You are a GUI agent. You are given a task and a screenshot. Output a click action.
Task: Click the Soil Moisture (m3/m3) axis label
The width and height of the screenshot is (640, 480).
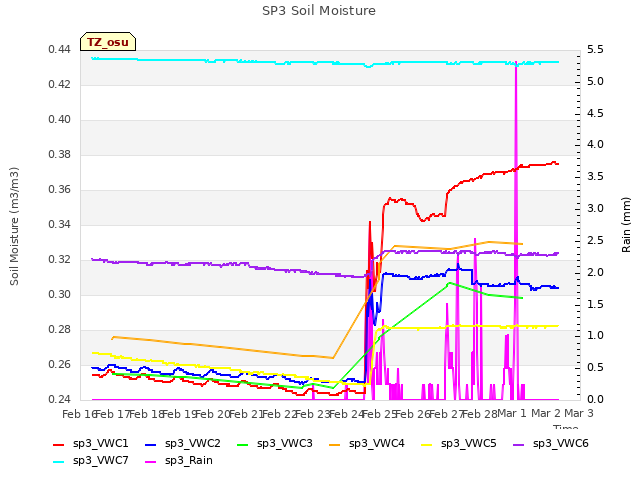pos(14,226)
